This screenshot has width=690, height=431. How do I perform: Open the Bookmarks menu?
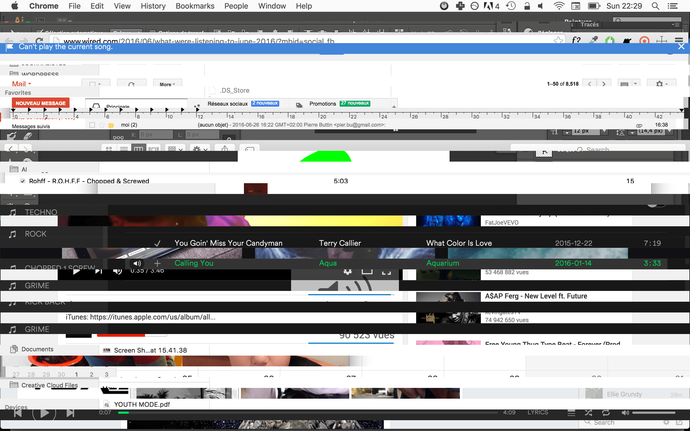click(x=195, y=6)
